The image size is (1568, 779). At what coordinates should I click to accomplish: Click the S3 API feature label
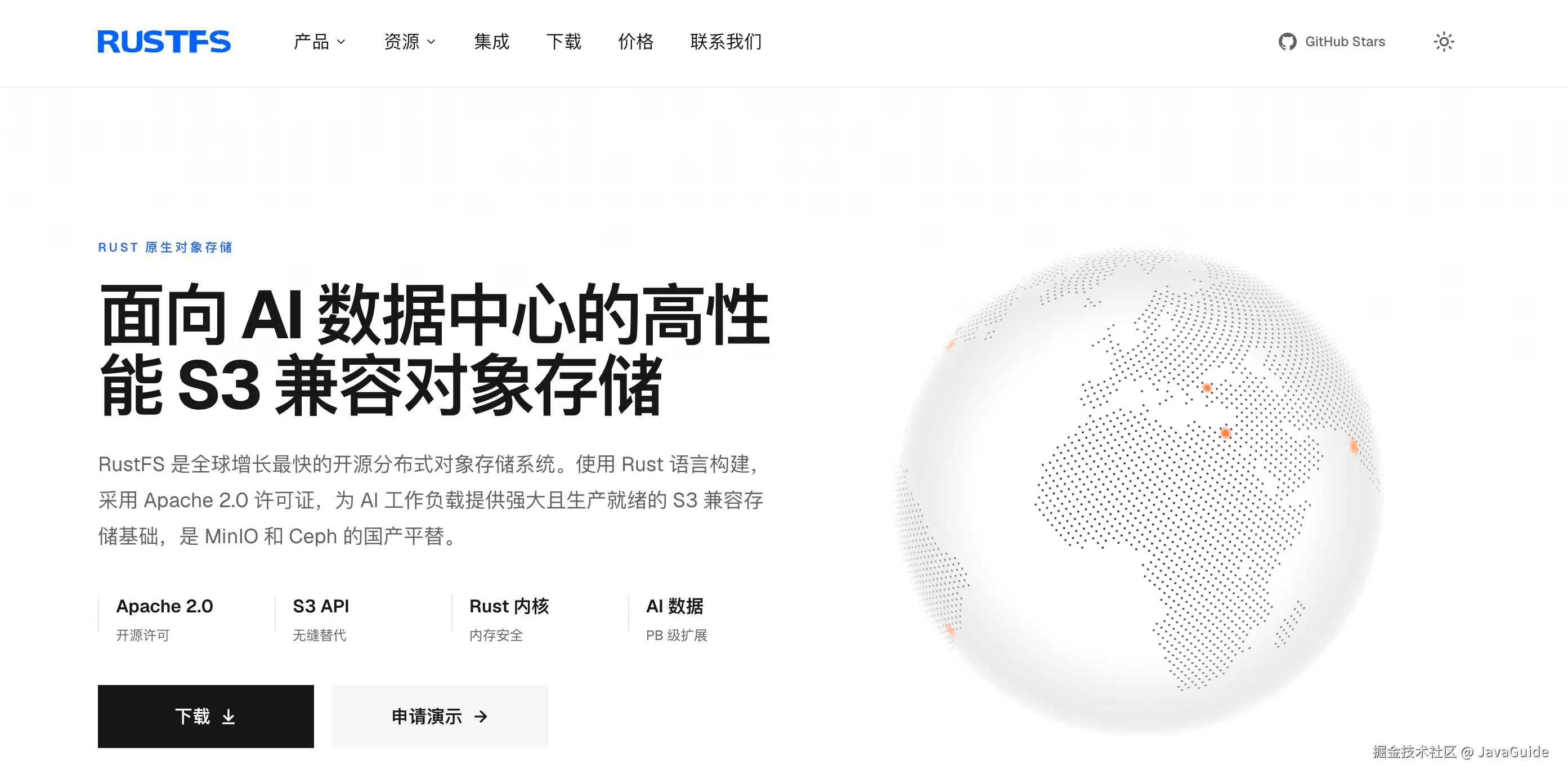[x=321, y=606]
